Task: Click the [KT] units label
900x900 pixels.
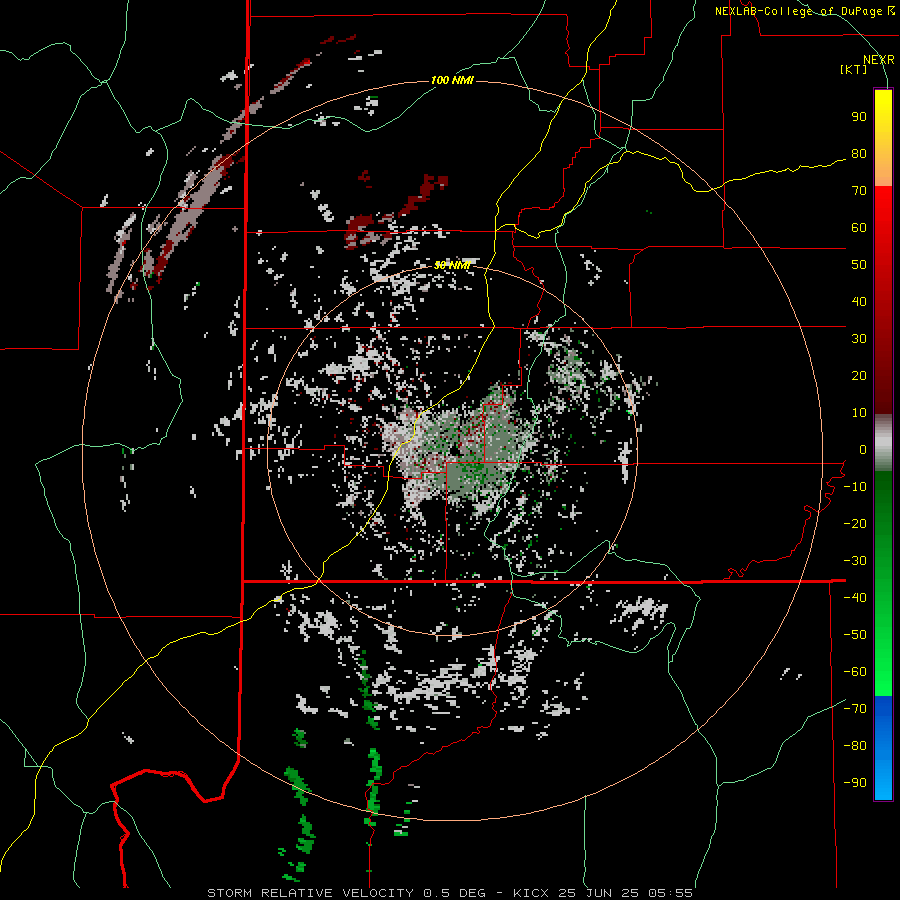Action: 853,69
